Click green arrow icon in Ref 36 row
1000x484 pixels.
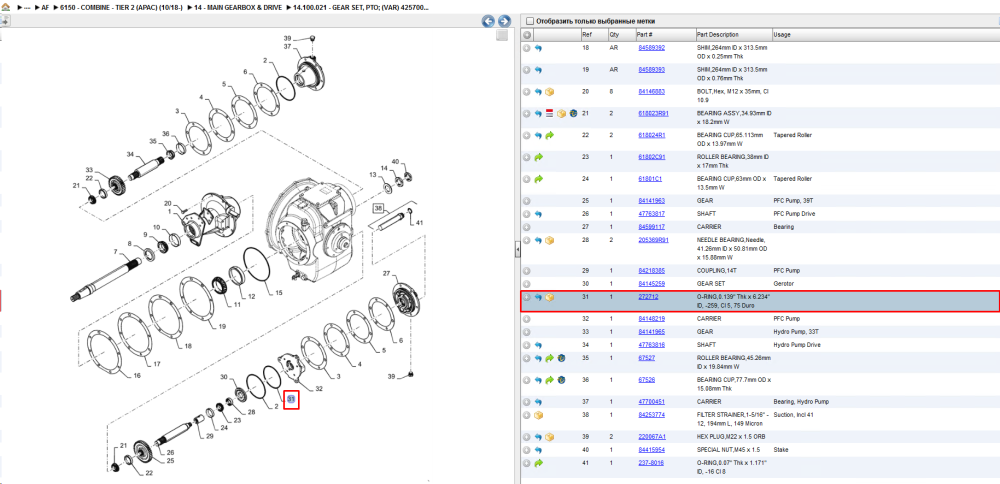pos(550,380)
